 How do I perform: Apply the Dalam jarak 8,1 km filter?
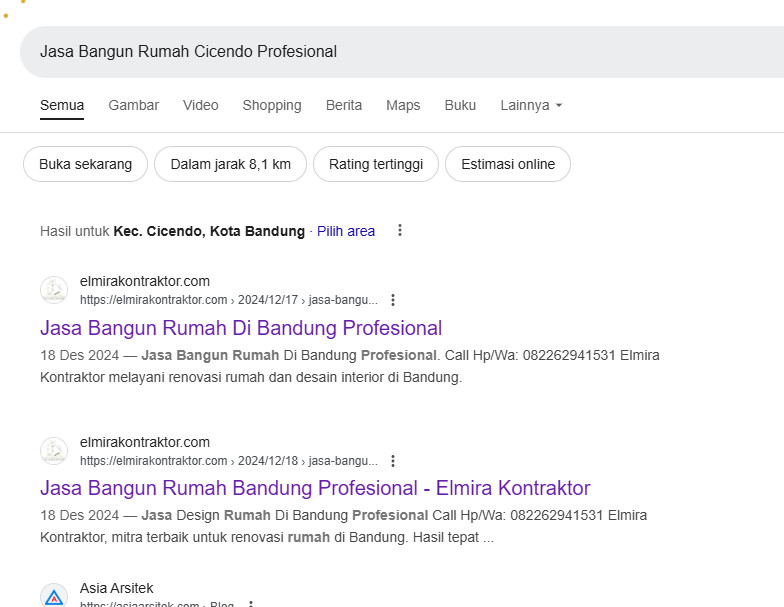pyautogui.click(x=230, y=164)
